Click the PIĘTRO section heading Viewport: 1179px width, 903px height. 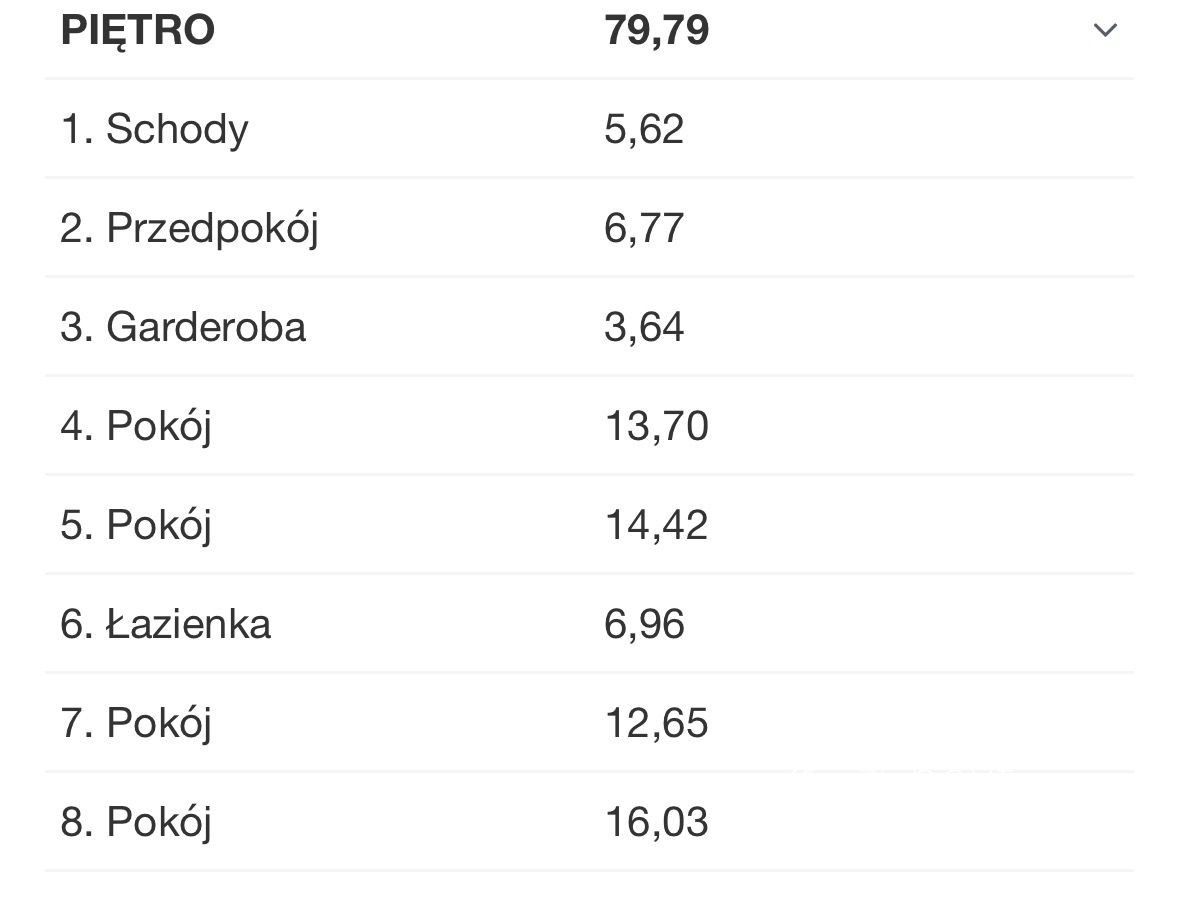tap(138, 30)
